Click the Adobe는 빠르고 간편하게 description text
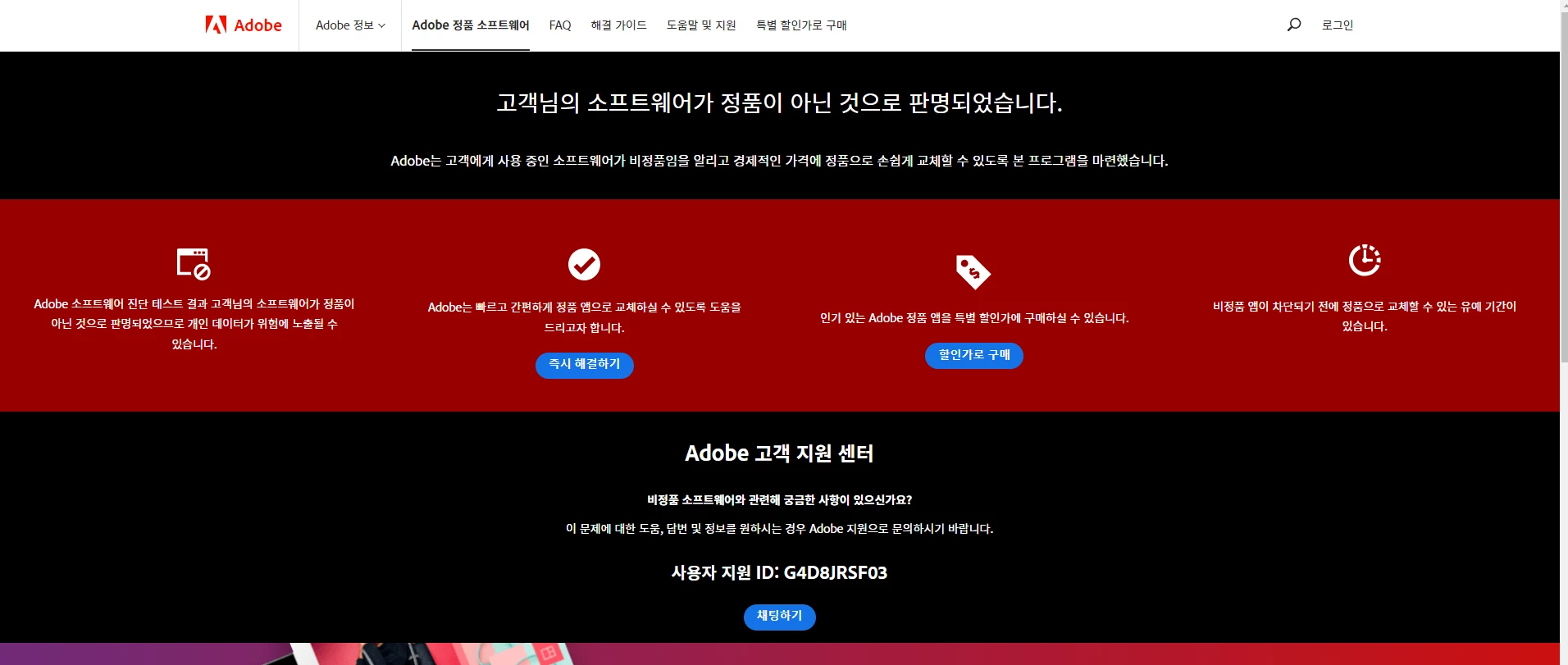This screenshot has width=1568, height=665. 585,317
